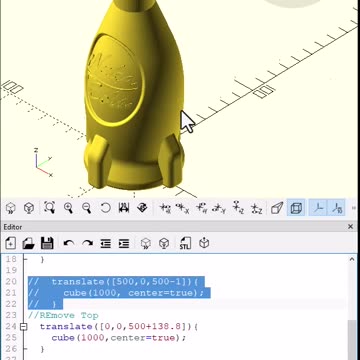
Task: Click the Editor panel title
Action: [13, 227]
